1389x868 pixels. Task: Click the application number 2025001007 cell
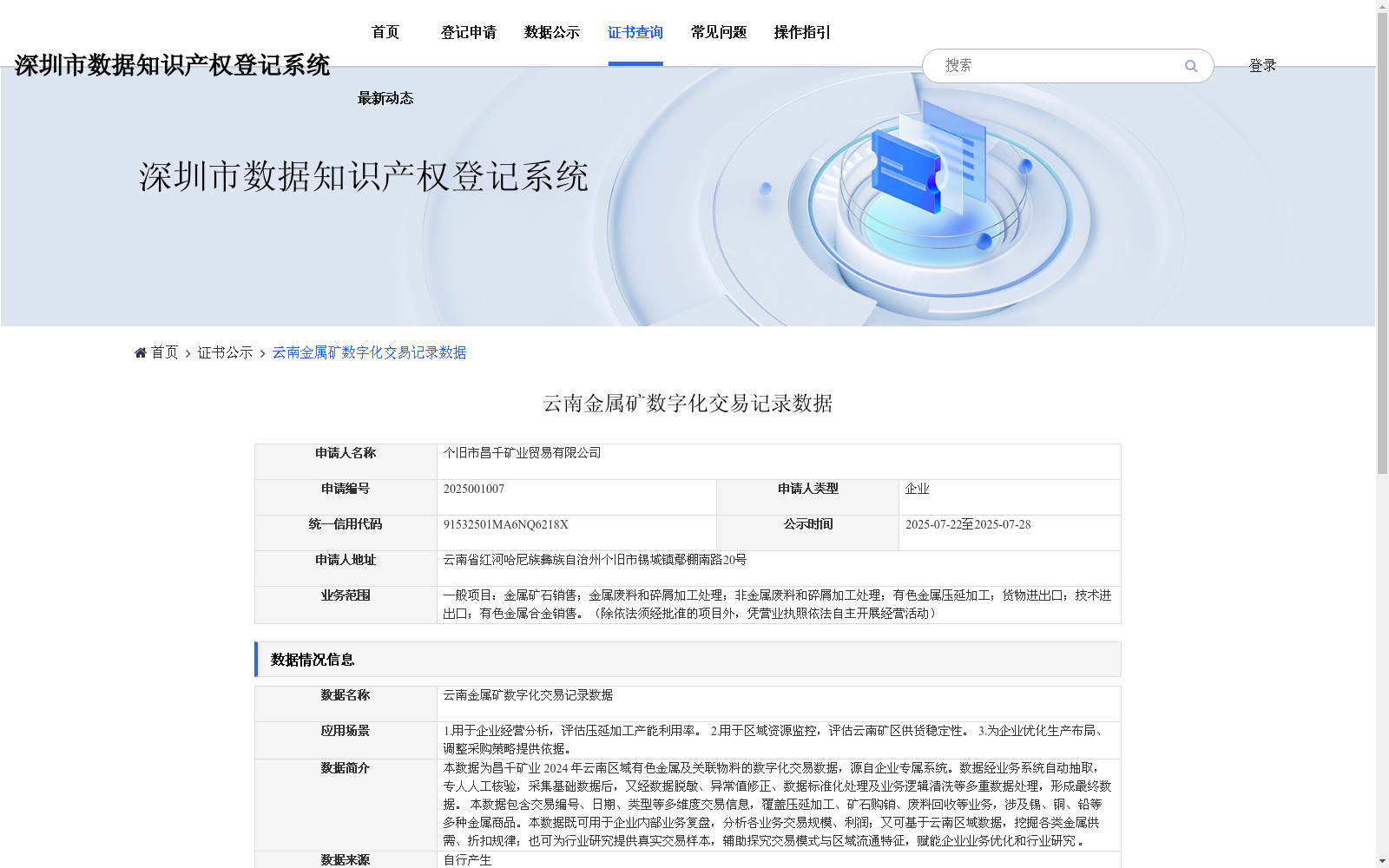(476, 489)
